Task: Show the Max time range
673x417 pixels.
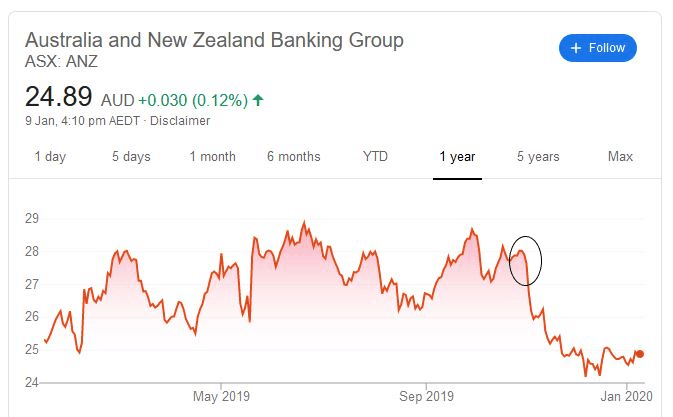Action: 620,156
